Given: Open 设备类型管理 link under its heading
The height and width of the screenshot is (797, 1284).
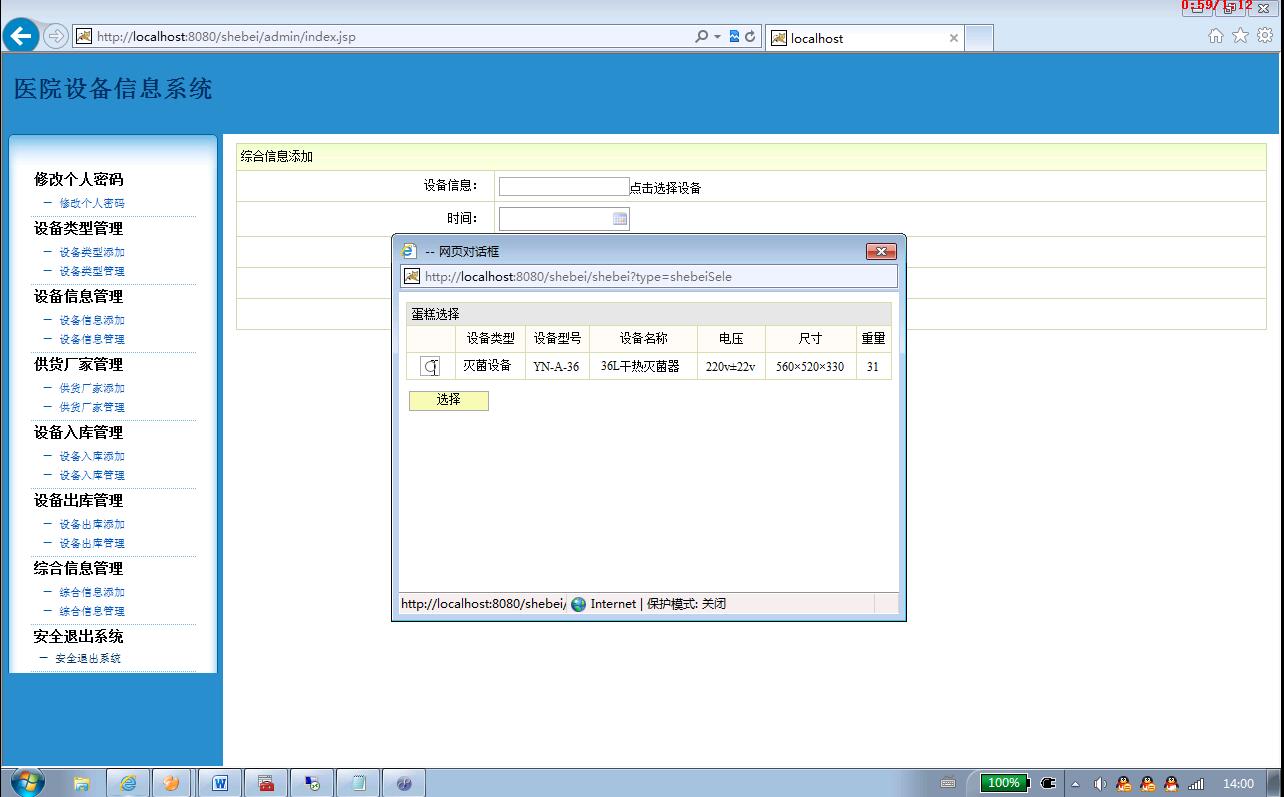Looking at the screenshot, I should (x=92, y=271).
